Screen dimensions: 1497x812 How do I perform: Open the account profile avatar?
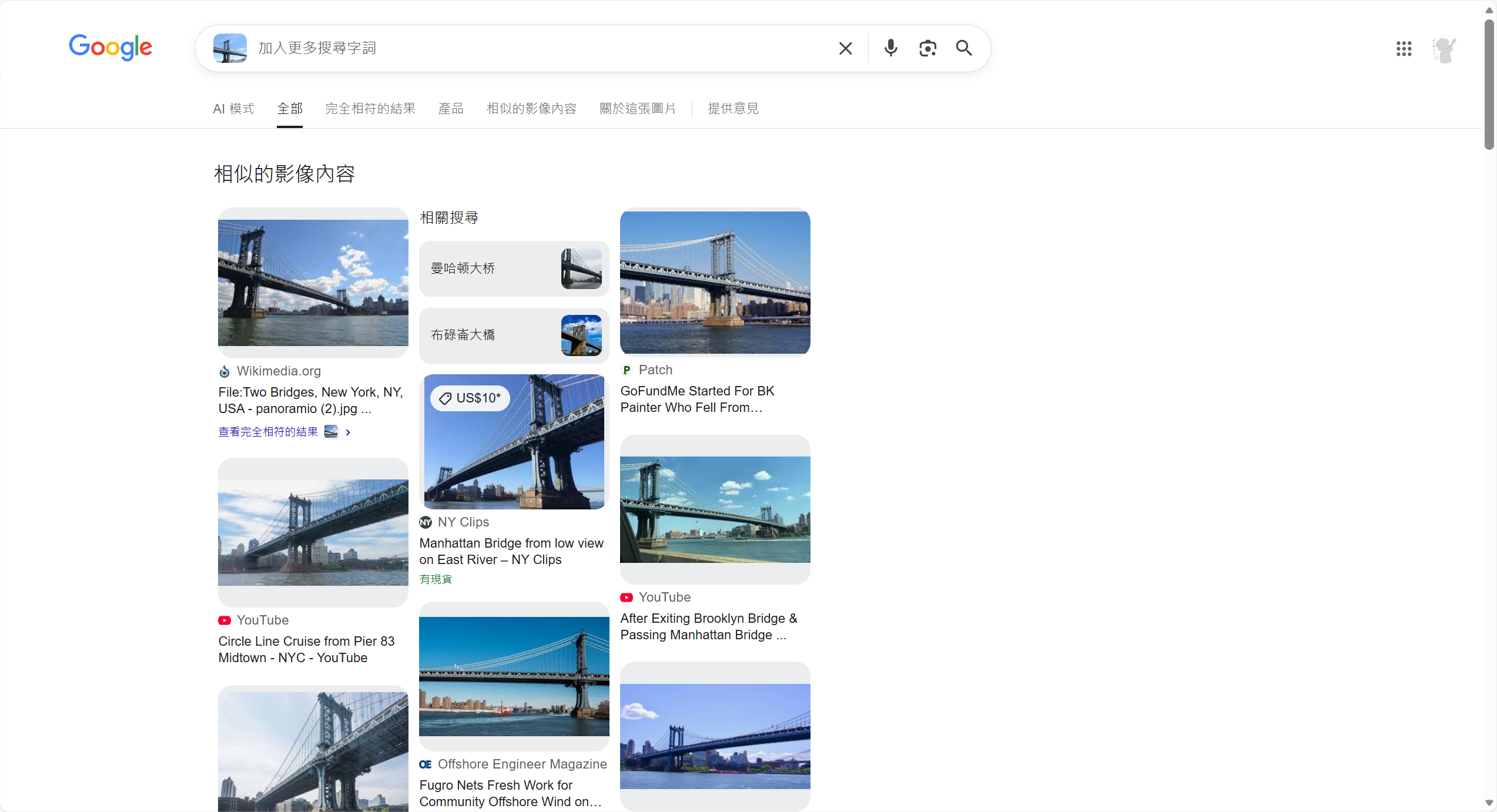click(1444, 49)
